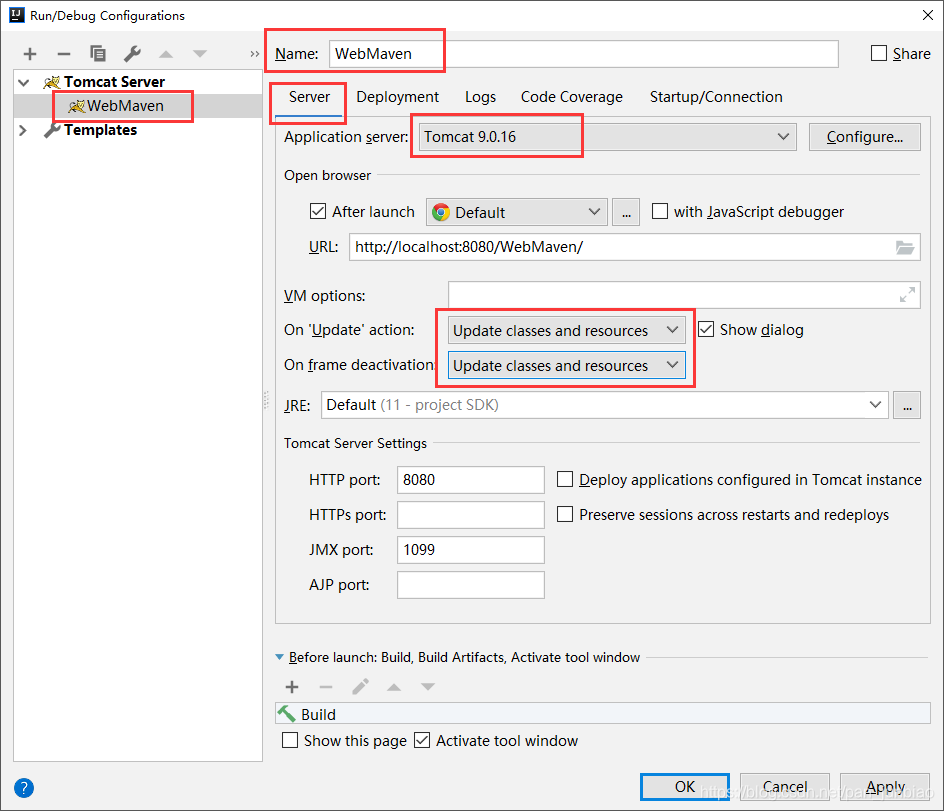The width and height of the screenshot is (944, 811).
Task: Switch to the Logs tab
Action: pos(480,97)
